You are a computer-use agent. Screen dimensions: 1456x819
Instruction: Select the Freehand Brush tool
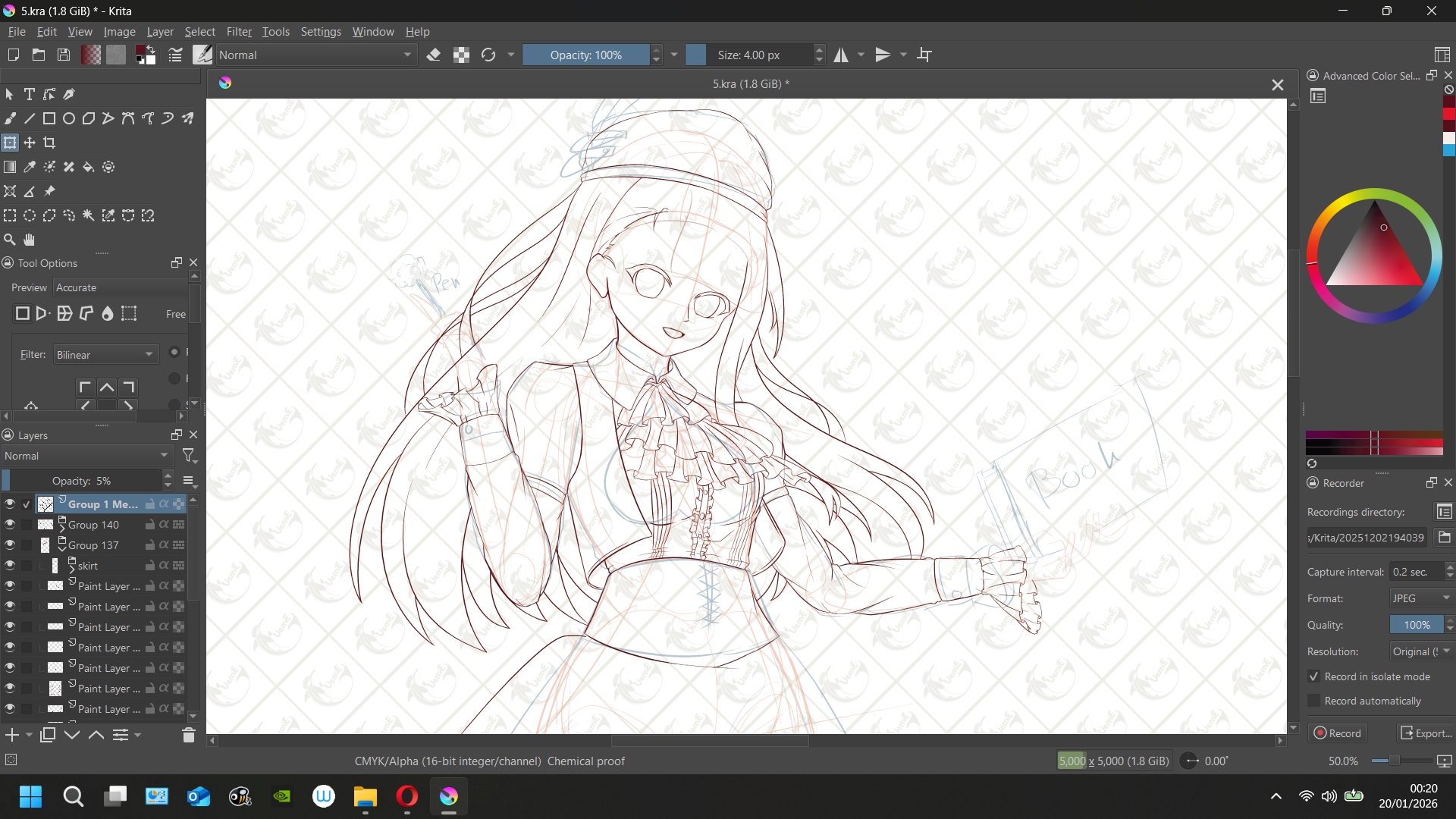10,118
